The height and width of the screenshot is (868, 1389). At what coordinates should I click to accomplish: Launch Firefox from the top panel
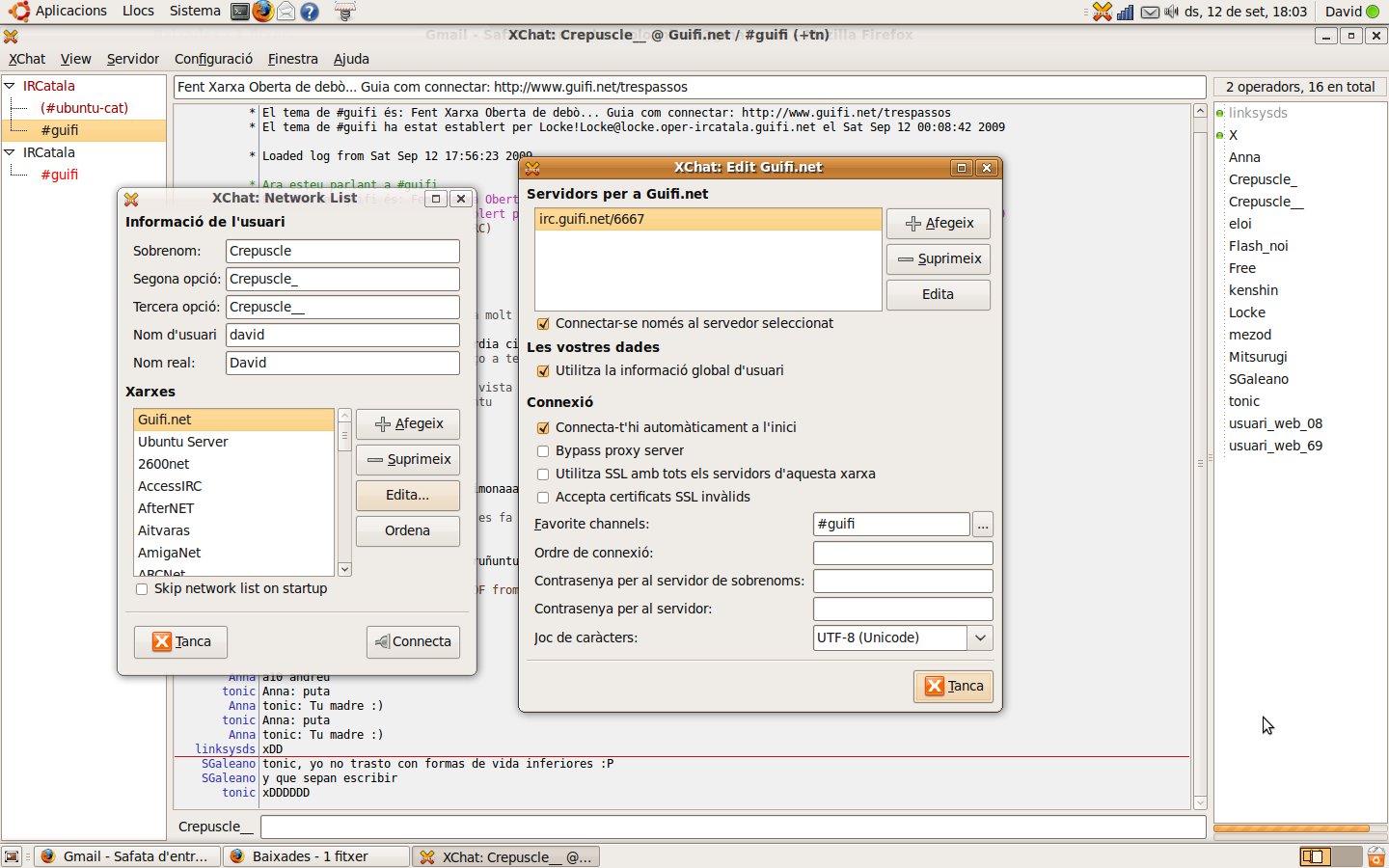pos(262,12)
